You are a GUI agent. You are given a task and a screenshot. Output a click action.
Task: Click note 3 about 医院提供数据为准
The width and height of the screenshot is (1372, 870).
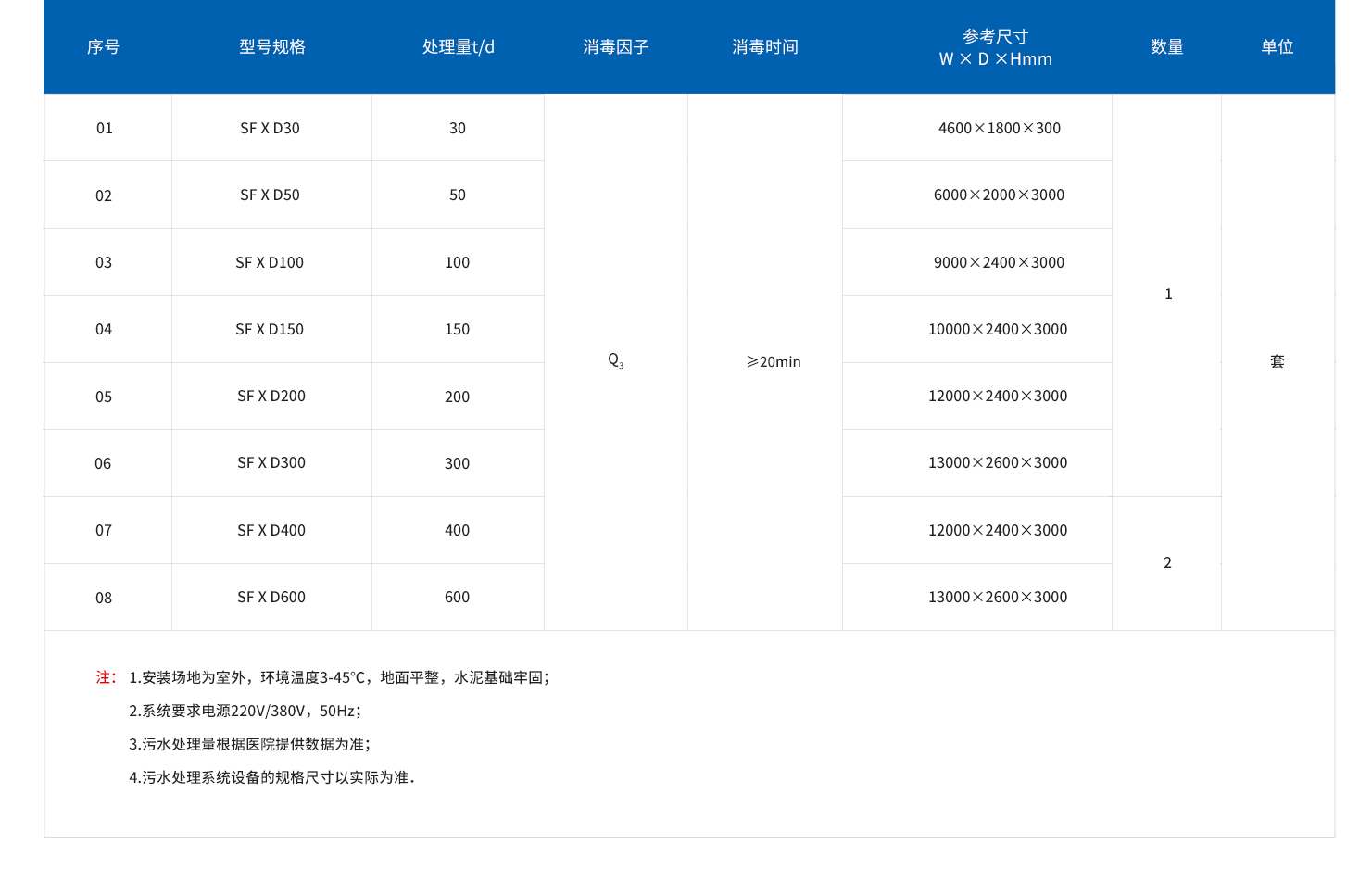click(250, 745)
